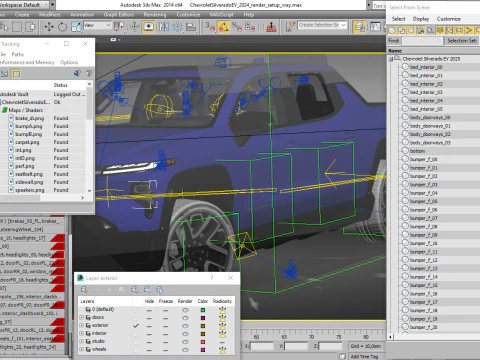
Task: Click the Mirror tool icon
Action: [164, 27]
